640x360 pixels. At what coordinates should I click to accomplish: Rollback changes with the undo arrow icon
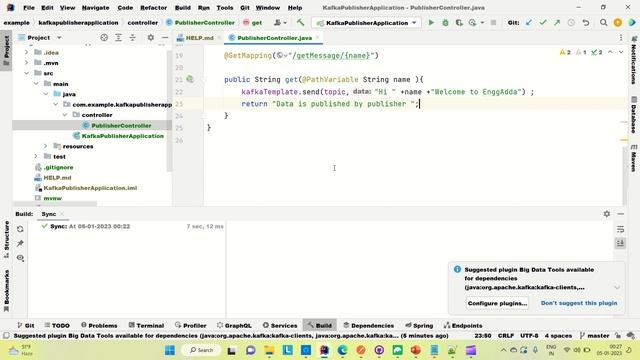(x=586, y=23)
